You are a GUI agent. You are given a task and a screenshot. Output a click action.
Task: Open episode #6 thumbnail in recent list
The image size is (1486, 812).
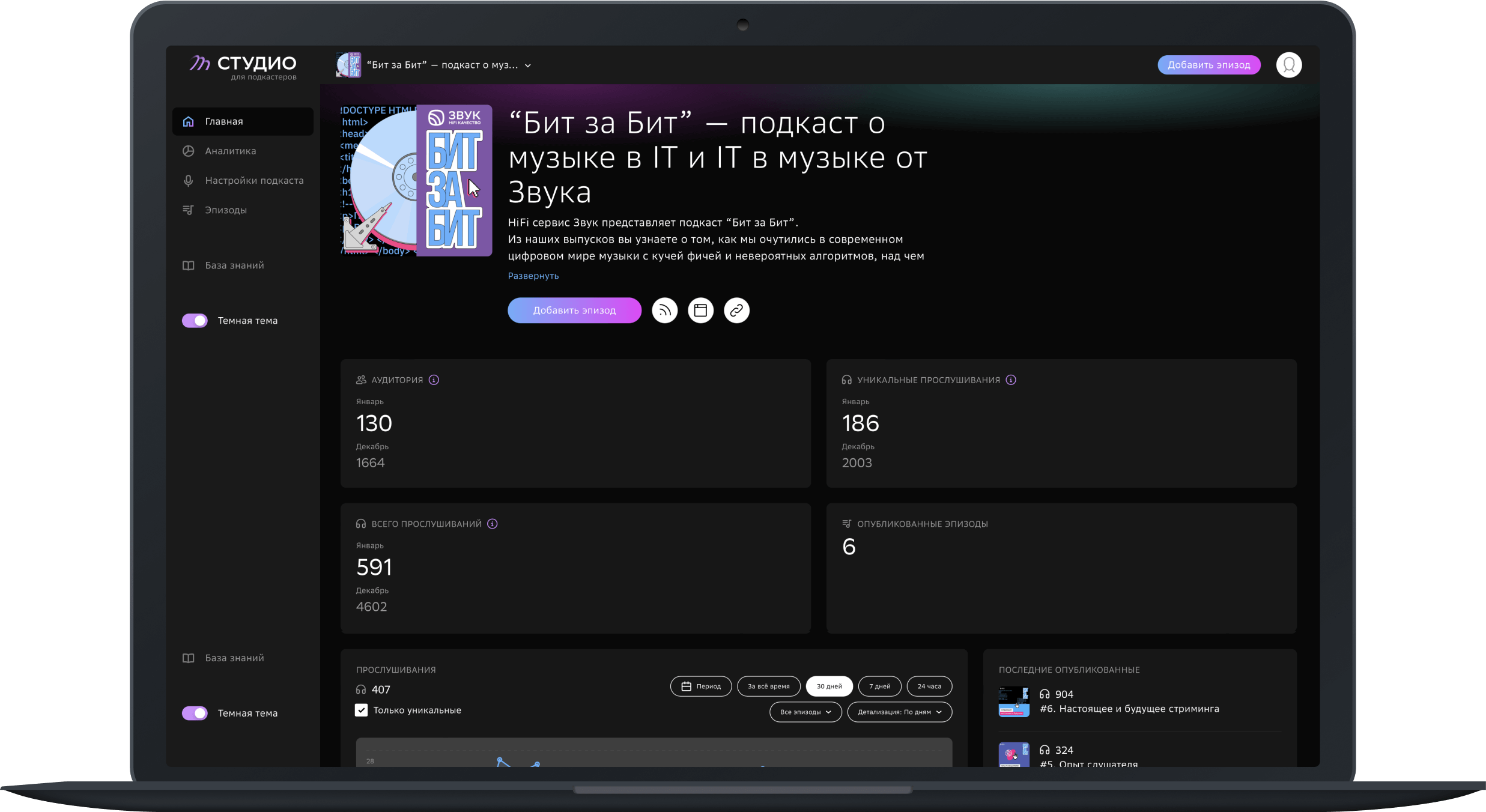pyautogui.click(x=1014, y=701)
